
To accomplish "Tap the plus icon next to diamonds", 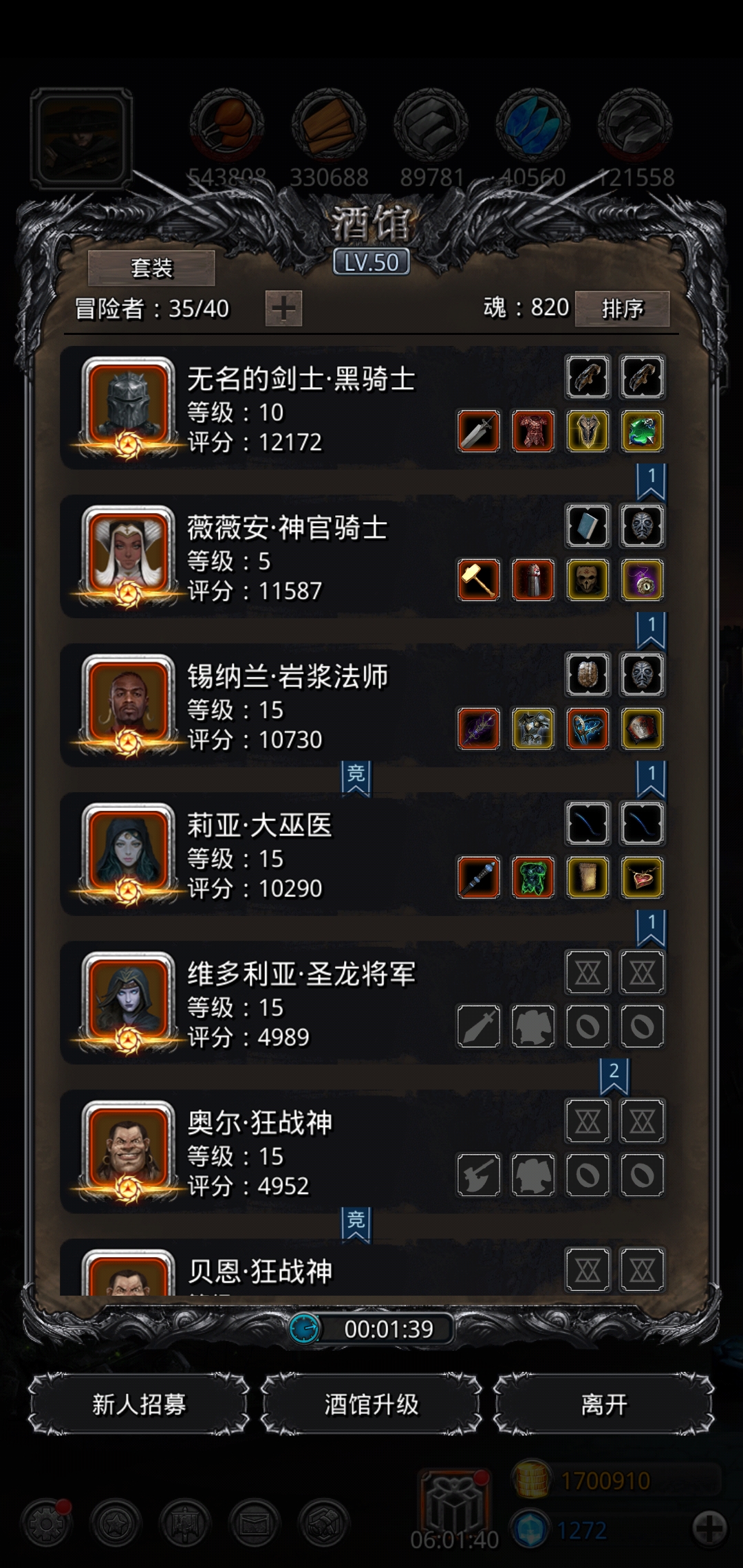I will click(709, 1529).
